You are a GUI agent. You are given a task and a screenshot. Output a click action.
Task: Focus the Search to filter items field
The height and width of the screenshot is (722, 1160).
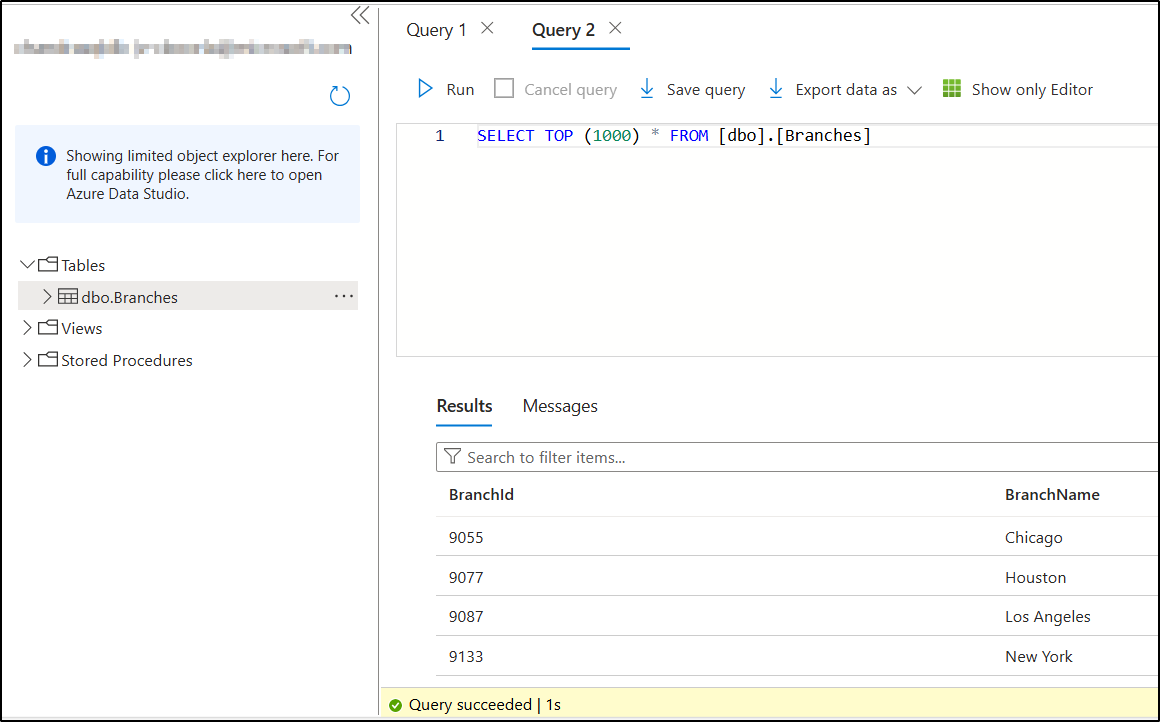click(798, 457)
